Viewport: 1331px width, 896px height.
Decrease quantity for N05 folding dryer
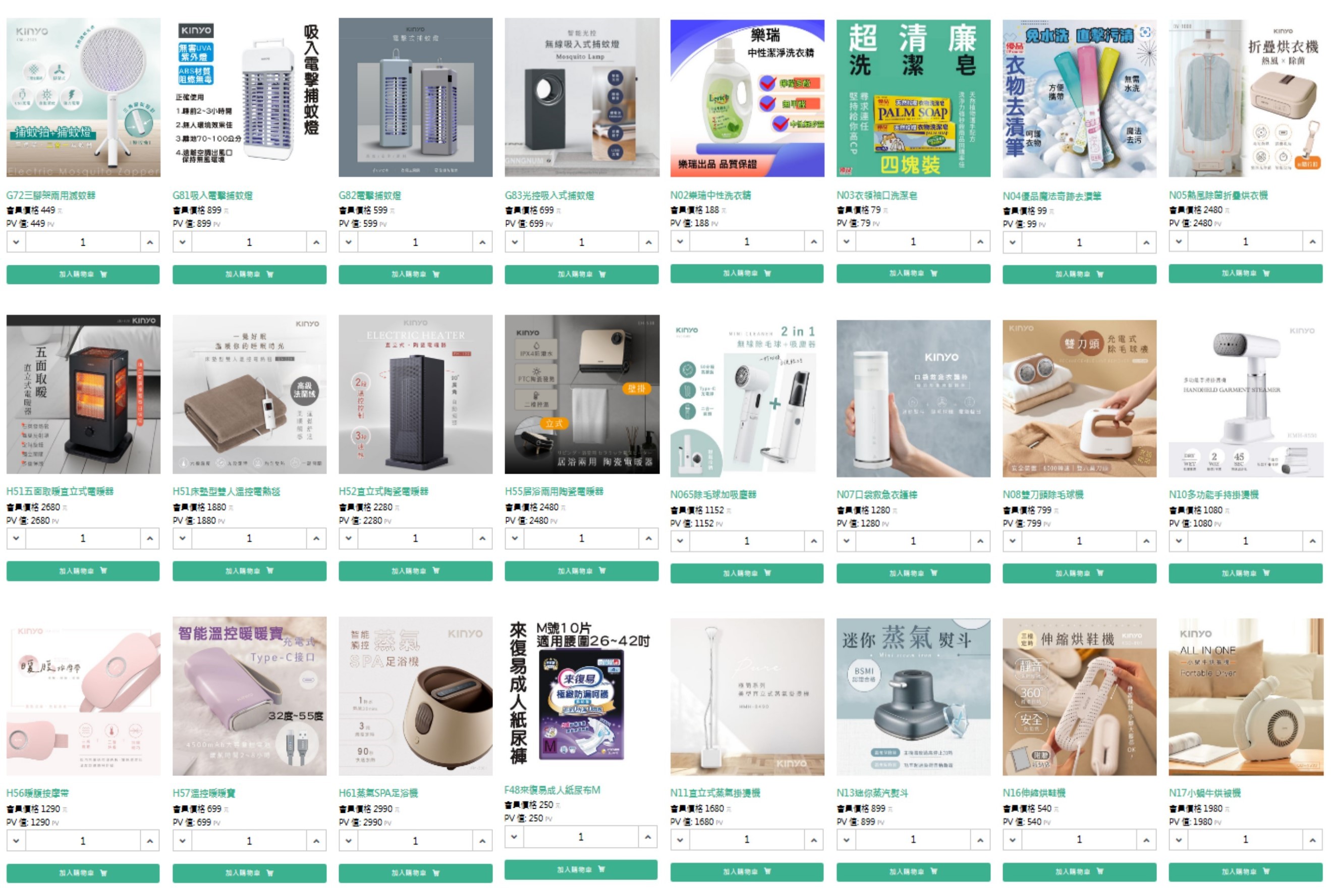click(1179, 242)
